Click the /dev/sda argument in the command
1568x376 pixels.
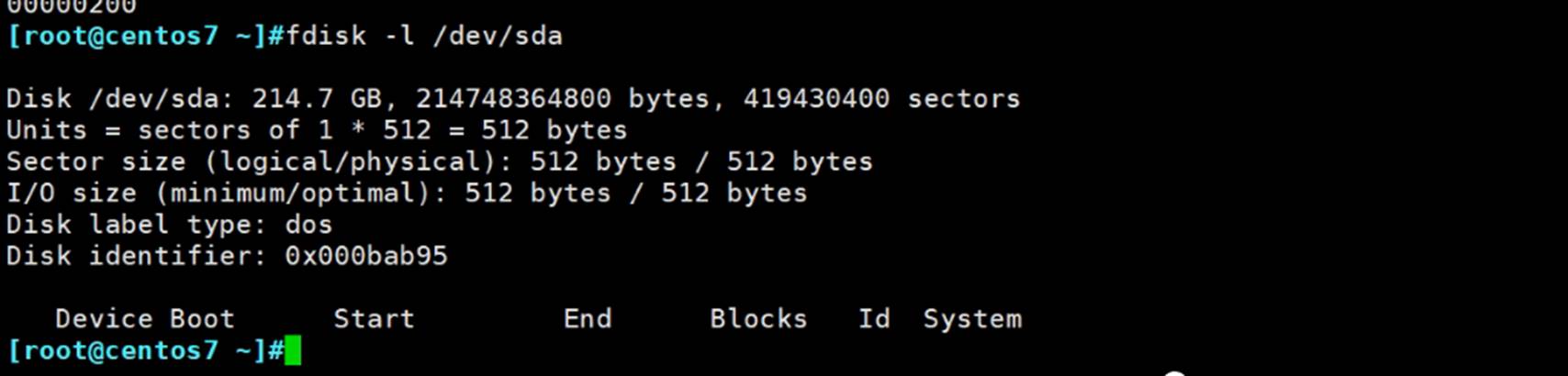[497, 36]
